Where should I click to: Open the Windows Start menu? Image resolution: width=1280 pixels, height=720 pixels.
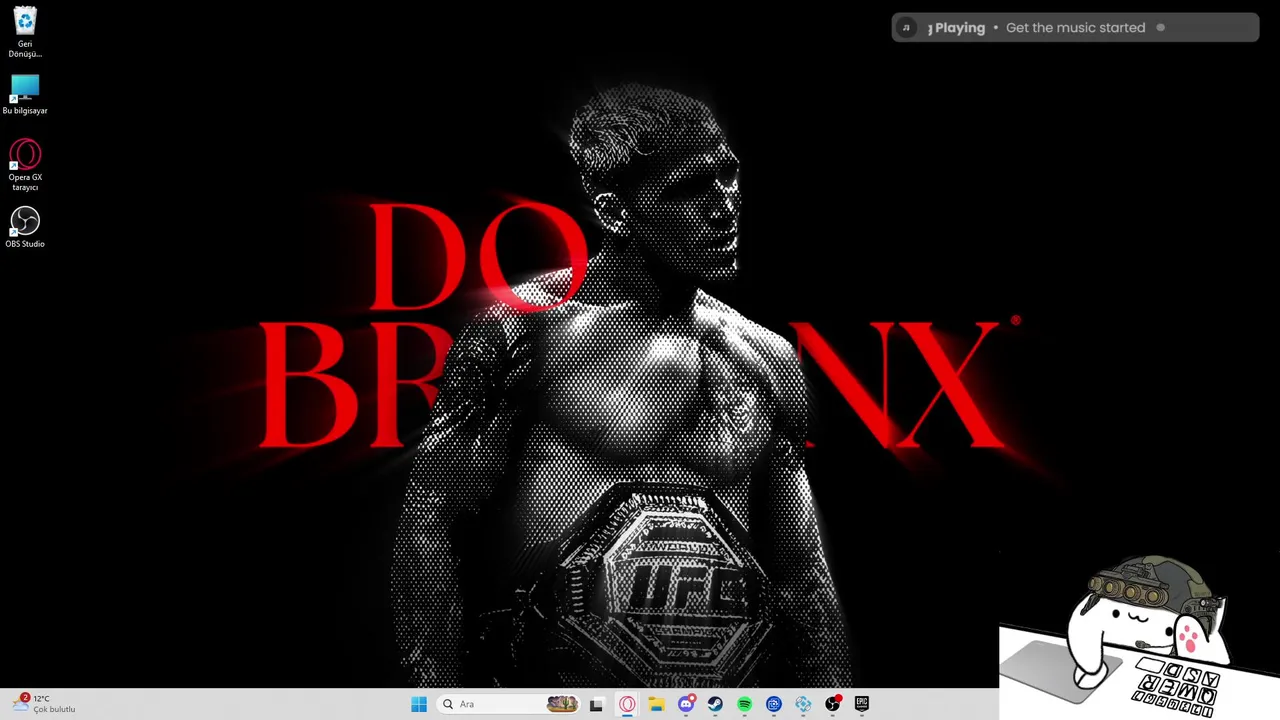419,704
